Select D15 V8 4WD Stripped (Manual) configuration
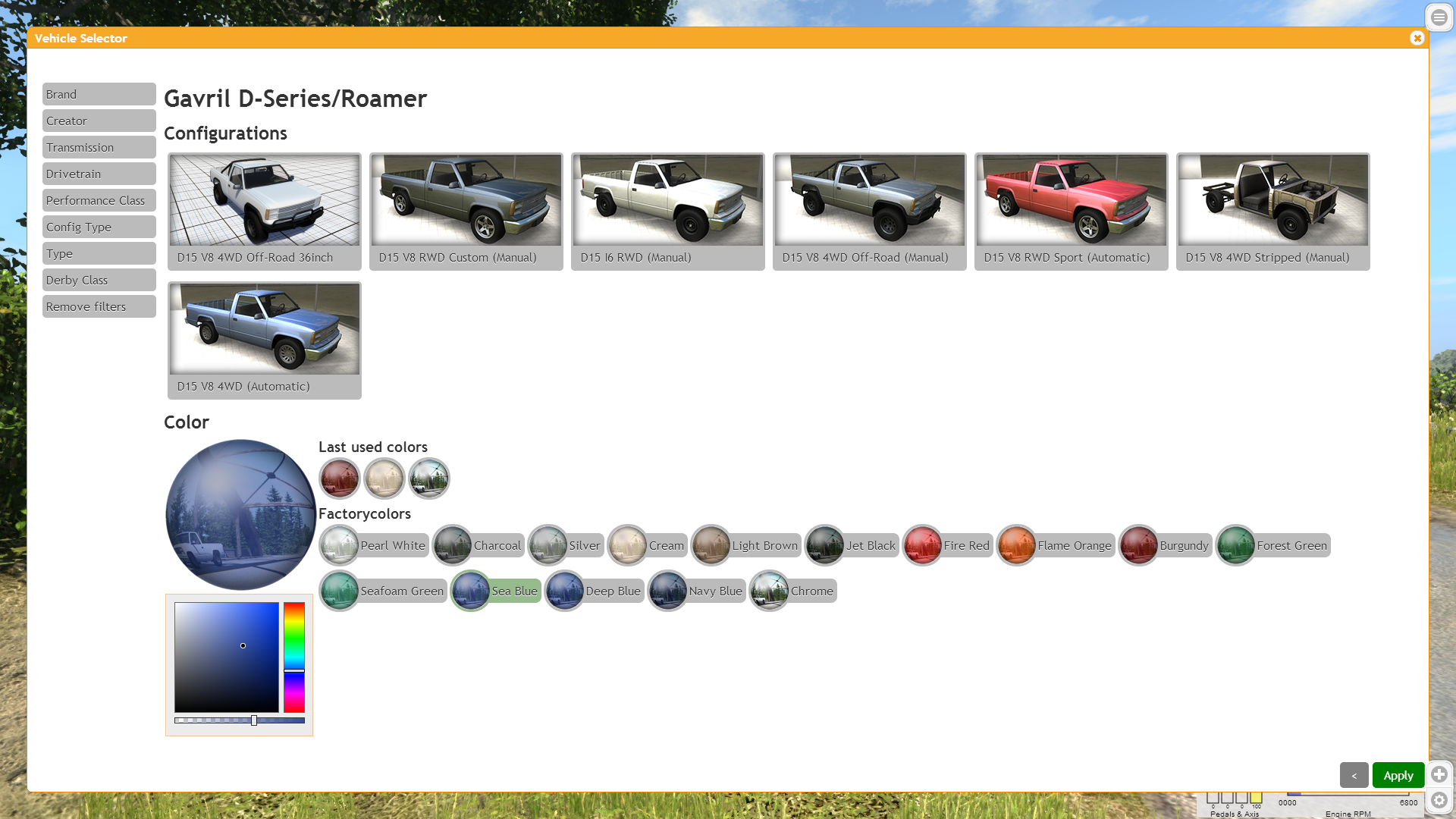The width and height of the screenshot is (1456, 819). (x=1273, y=212)
